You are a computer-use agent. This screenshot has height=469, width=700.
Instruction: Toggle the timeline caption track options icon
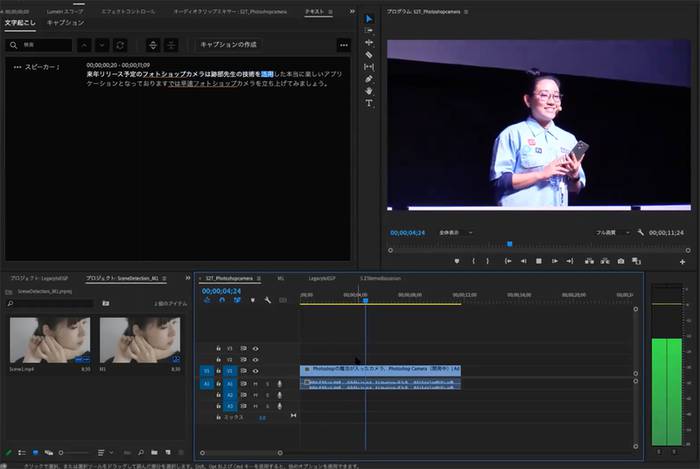pyautogui.click(x=283, y=300)
